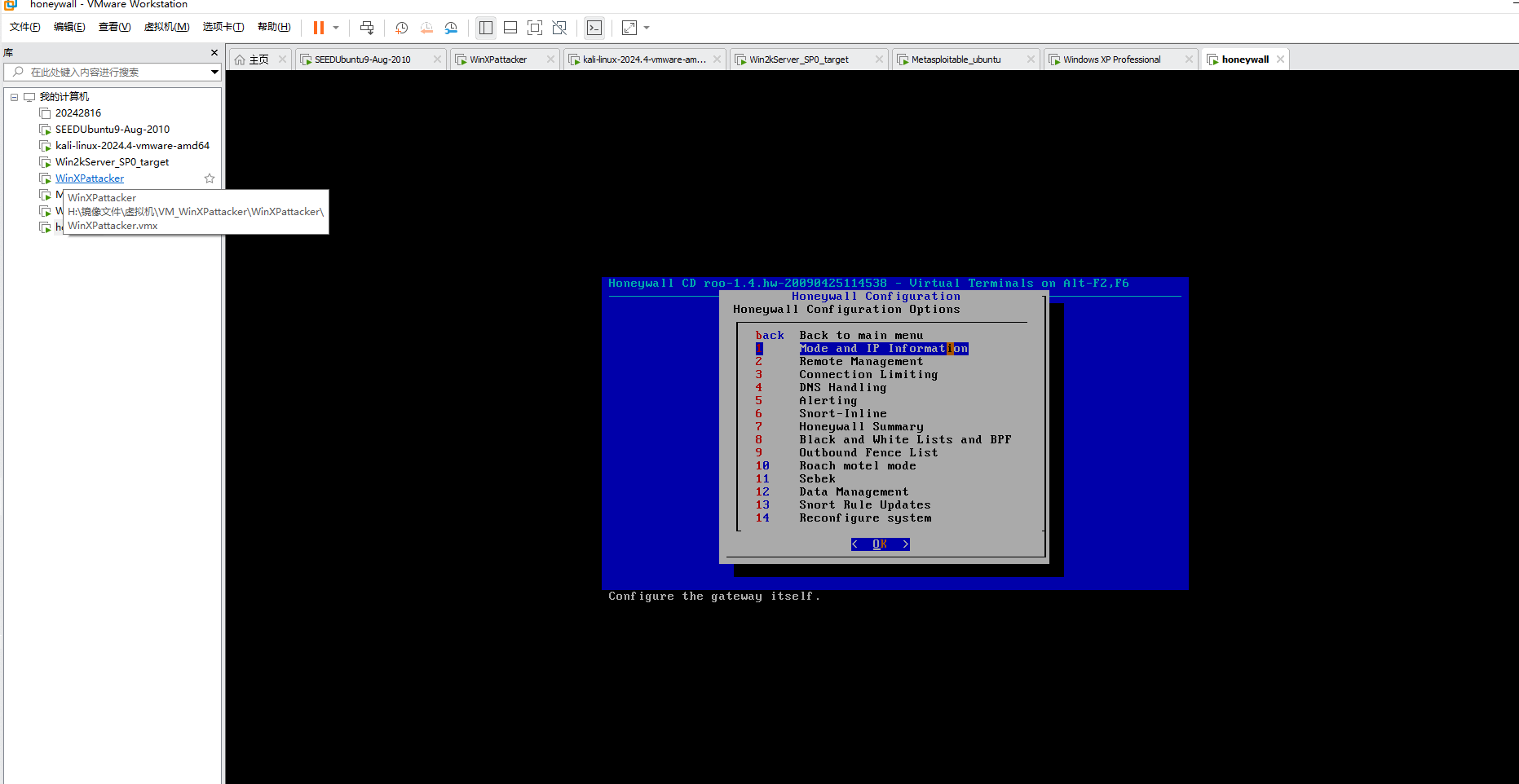Select 'Reconfigure system' option

(x=865, y=518)
